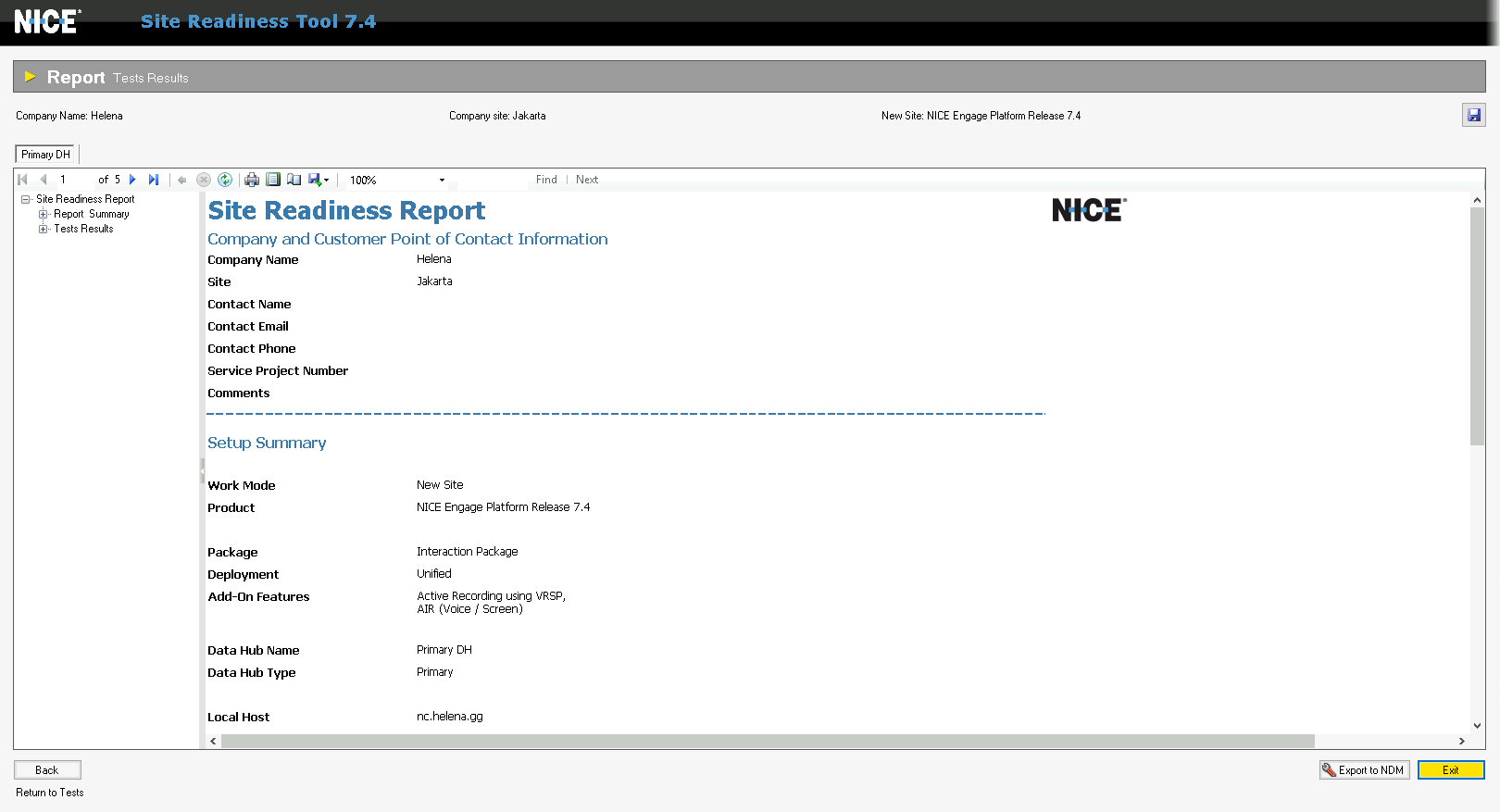
Task: Go to the next report page
Action: pyautogui.click(x=132, y=180)
